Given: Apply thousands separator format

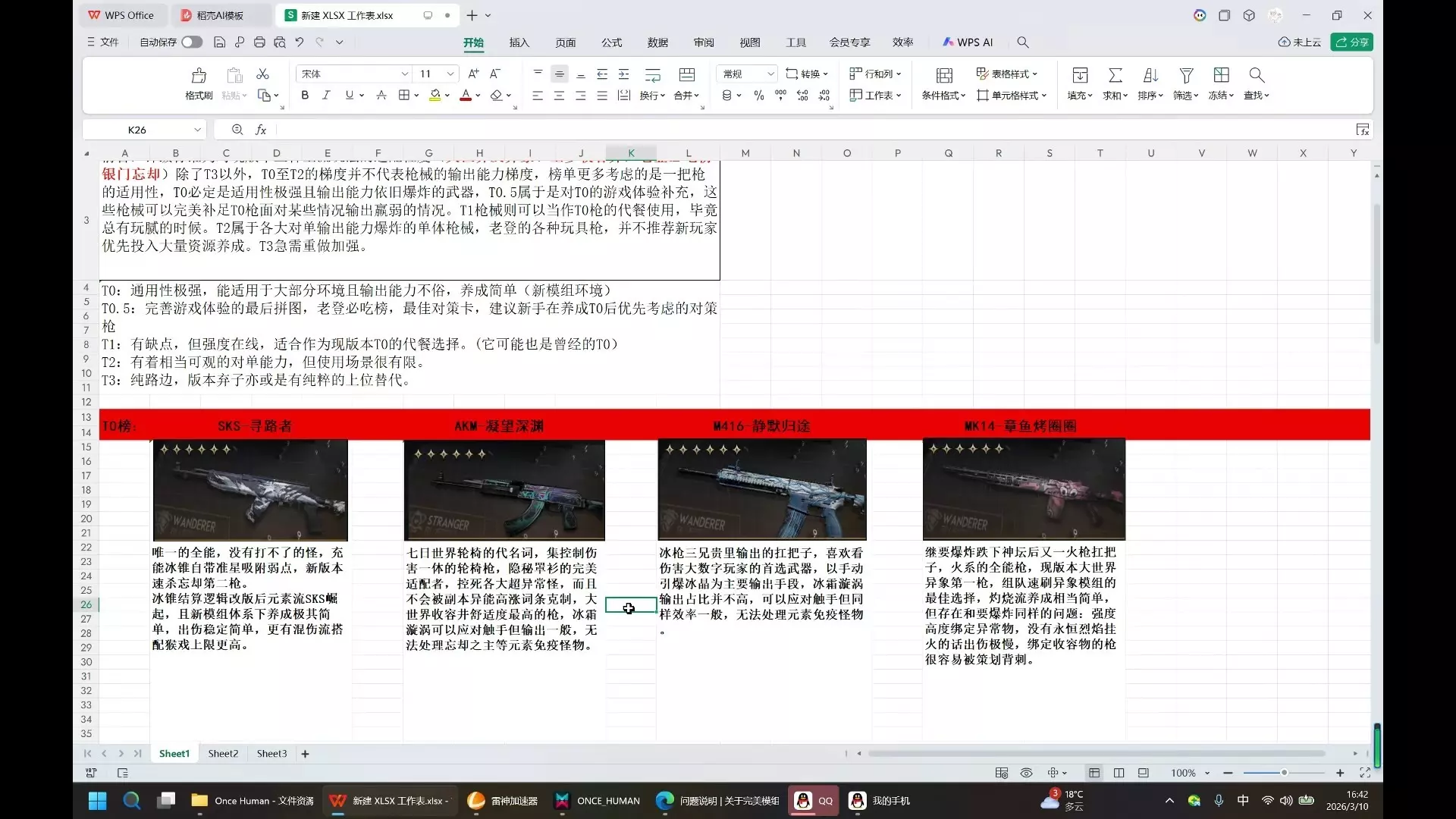Looking at the screenshot, I should click(x=780, y=95).
